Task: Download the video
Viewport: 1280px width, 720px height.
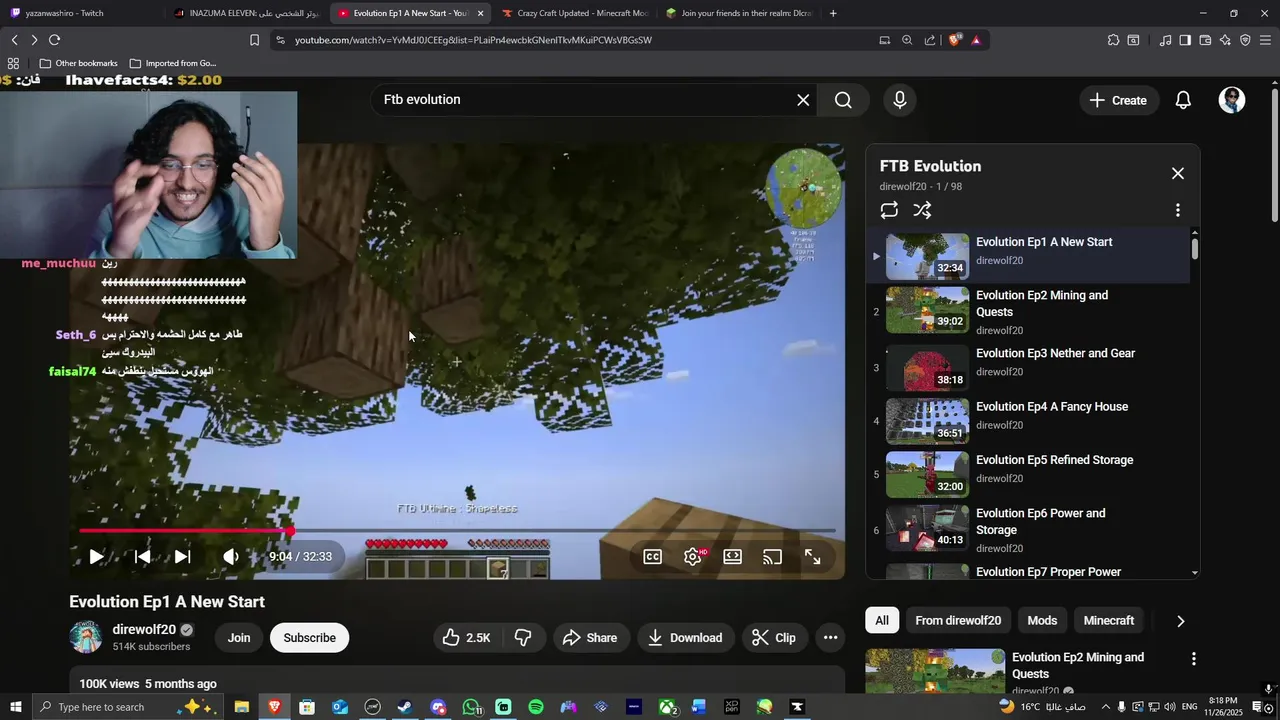Action: [685, 638]
